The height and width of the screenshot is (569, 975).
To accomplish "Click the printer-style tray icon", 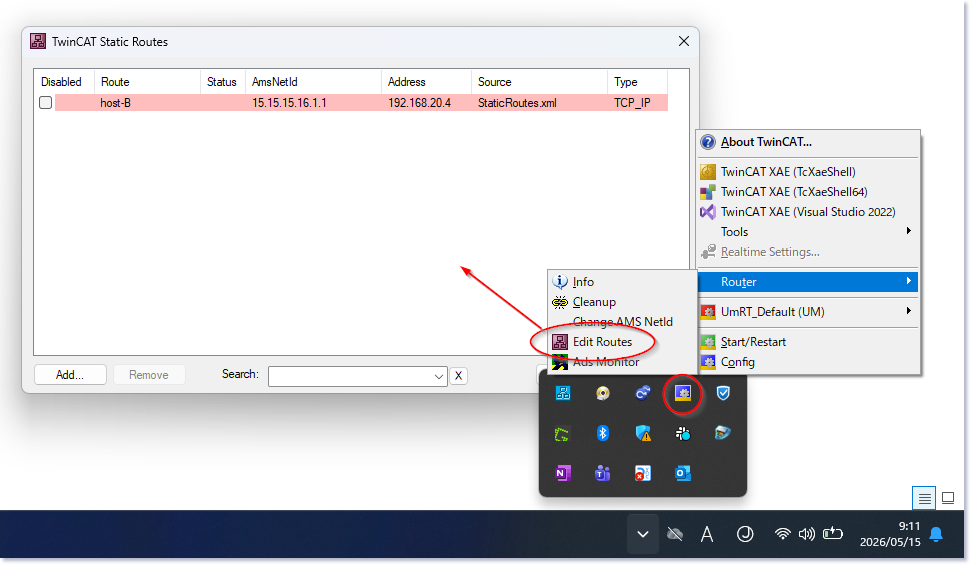I will coord(723,433).
